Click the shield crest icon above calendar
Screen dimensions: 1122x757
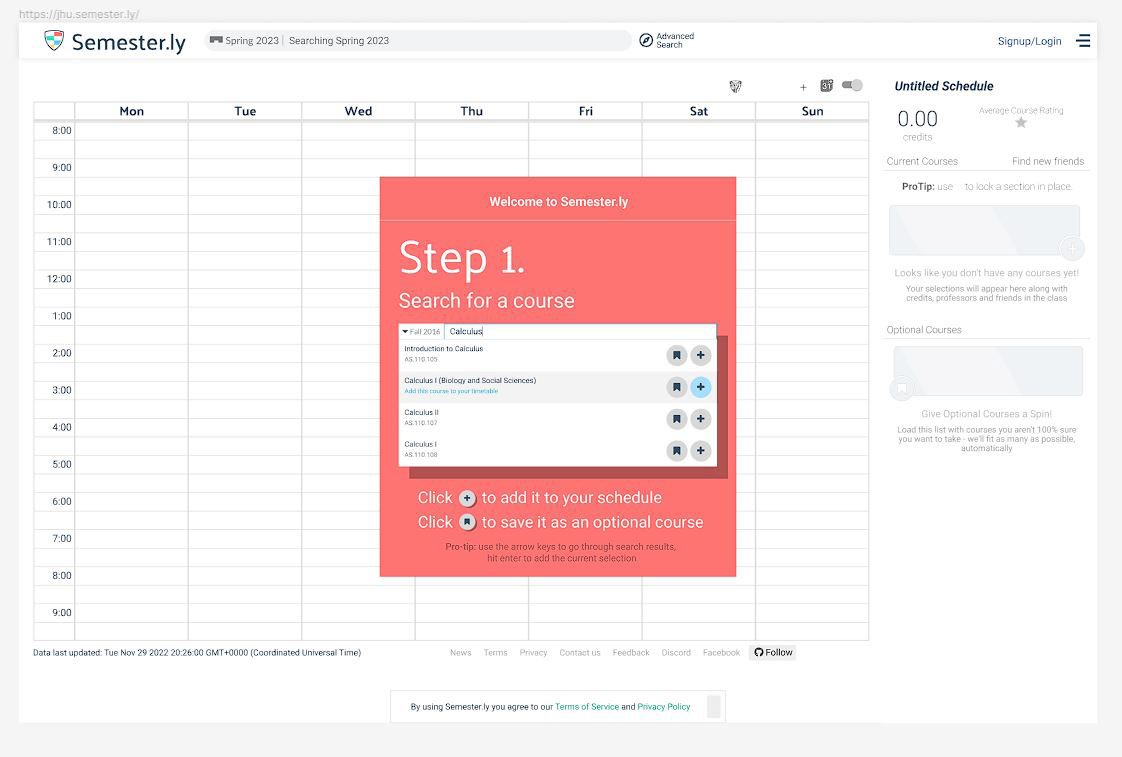click(x=735, y=87)
